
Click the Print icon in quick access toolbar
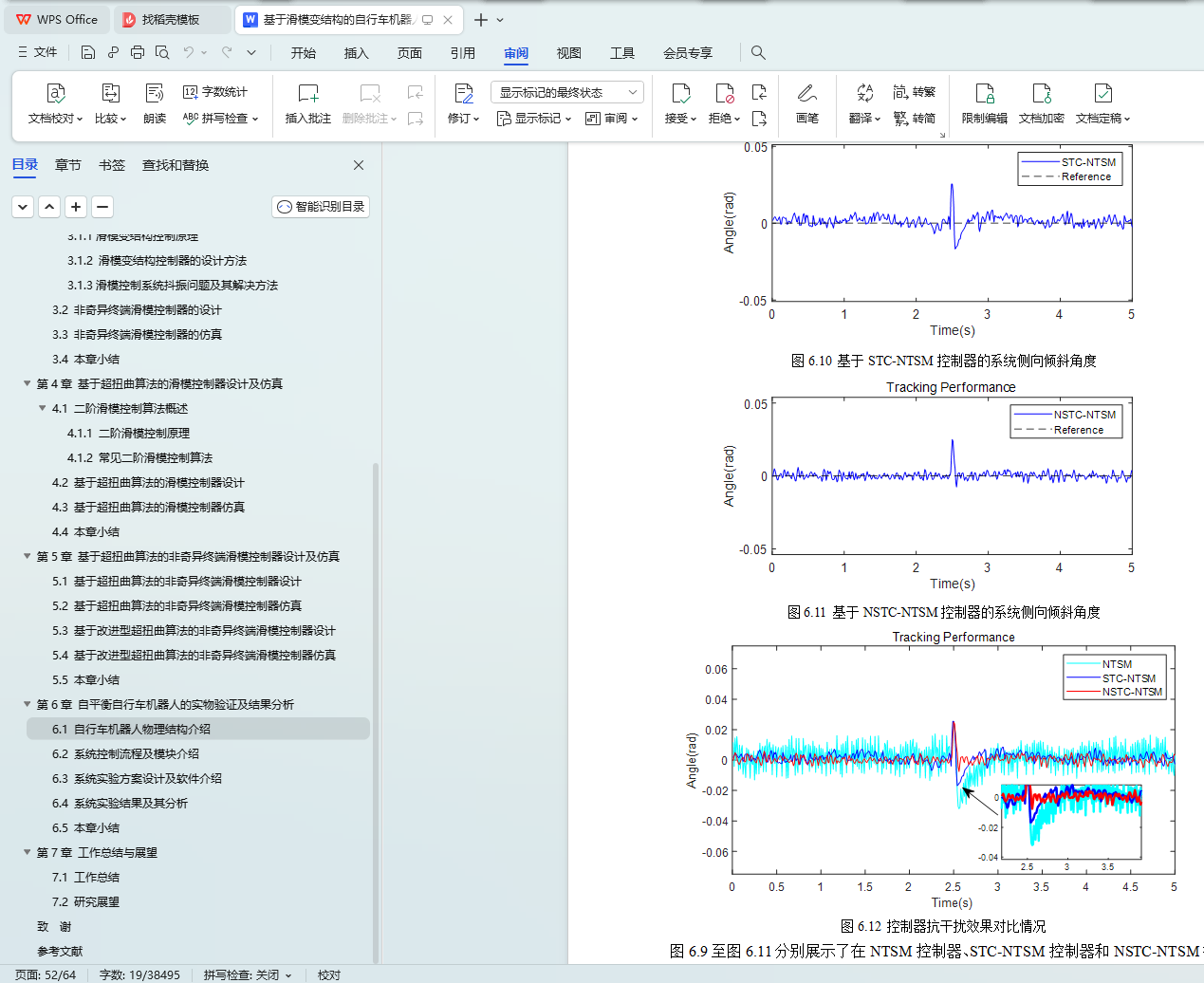tap(138, 52)
